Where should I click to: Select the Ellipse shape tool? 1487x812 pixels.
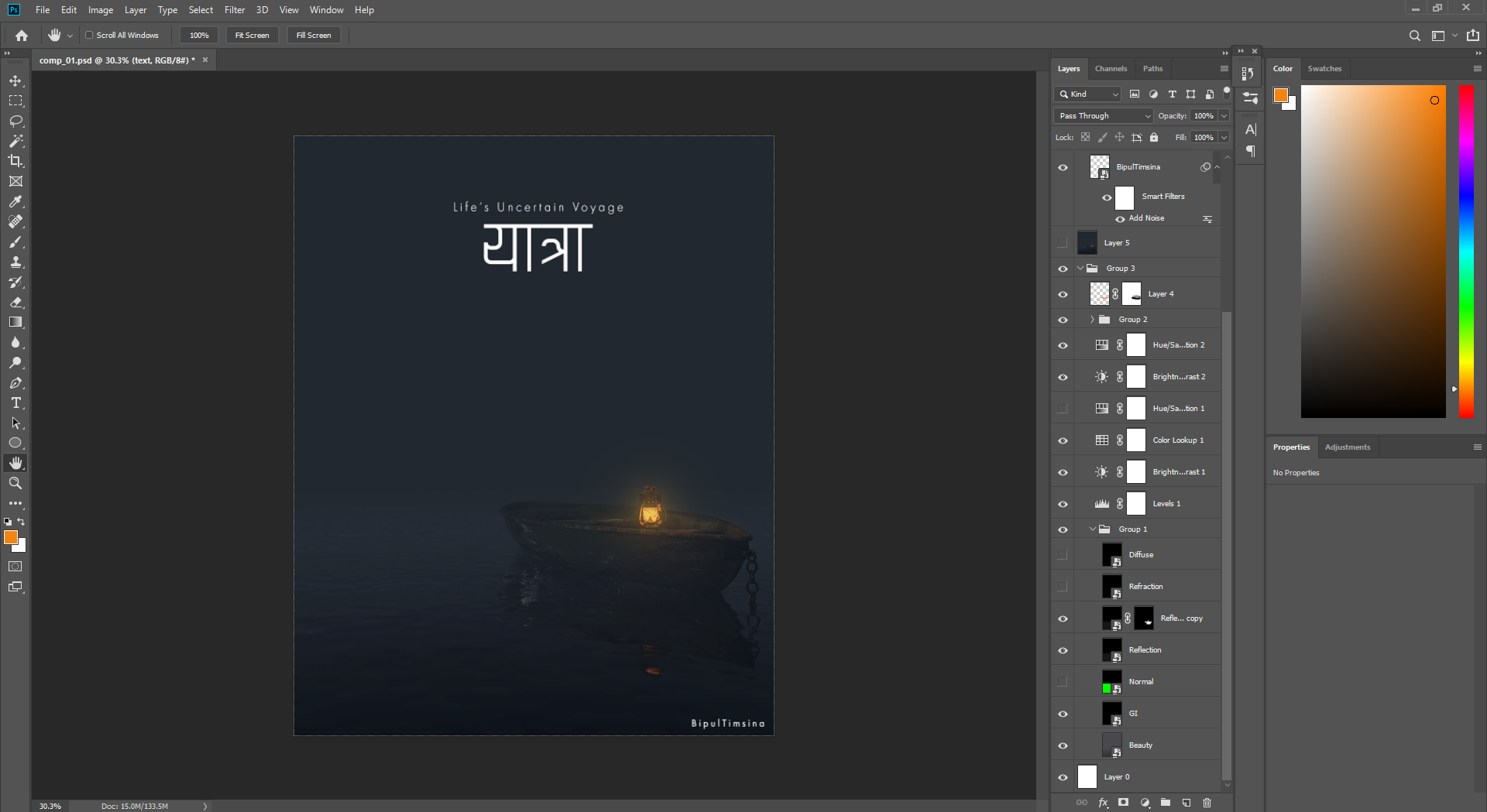(15, 443)
